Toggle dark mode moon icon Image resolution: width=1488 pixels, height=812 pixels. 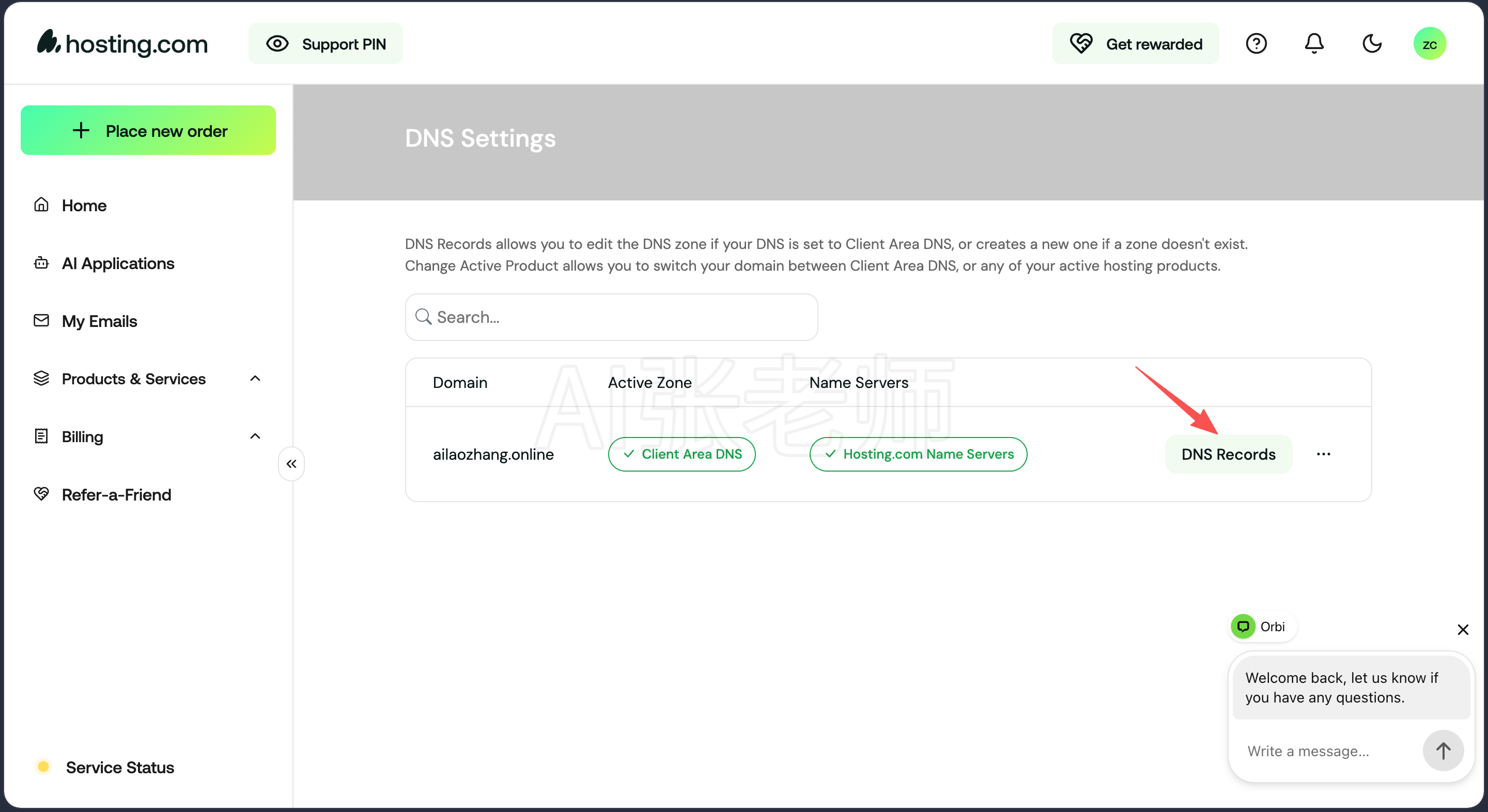[x=1372, y=44]
